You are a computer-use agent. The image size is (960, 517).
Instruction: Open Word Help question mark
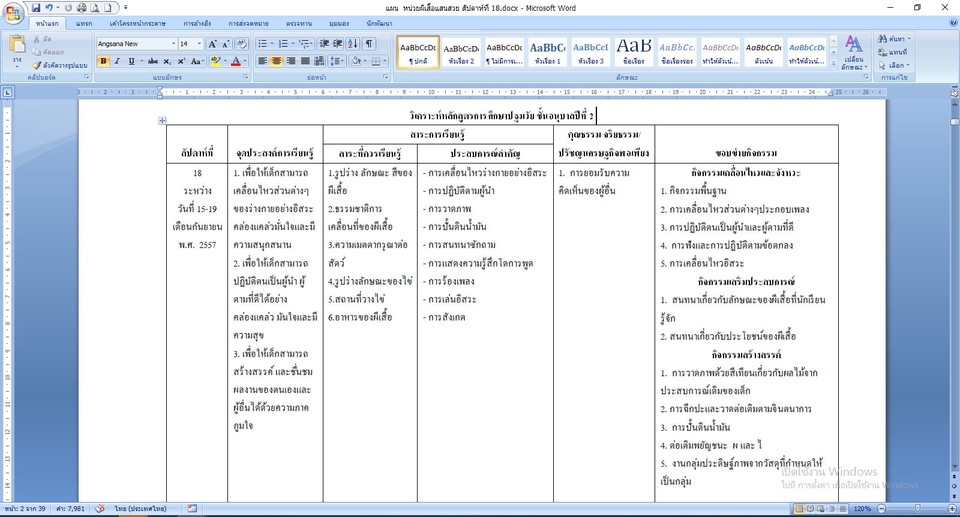pos(953,23)
